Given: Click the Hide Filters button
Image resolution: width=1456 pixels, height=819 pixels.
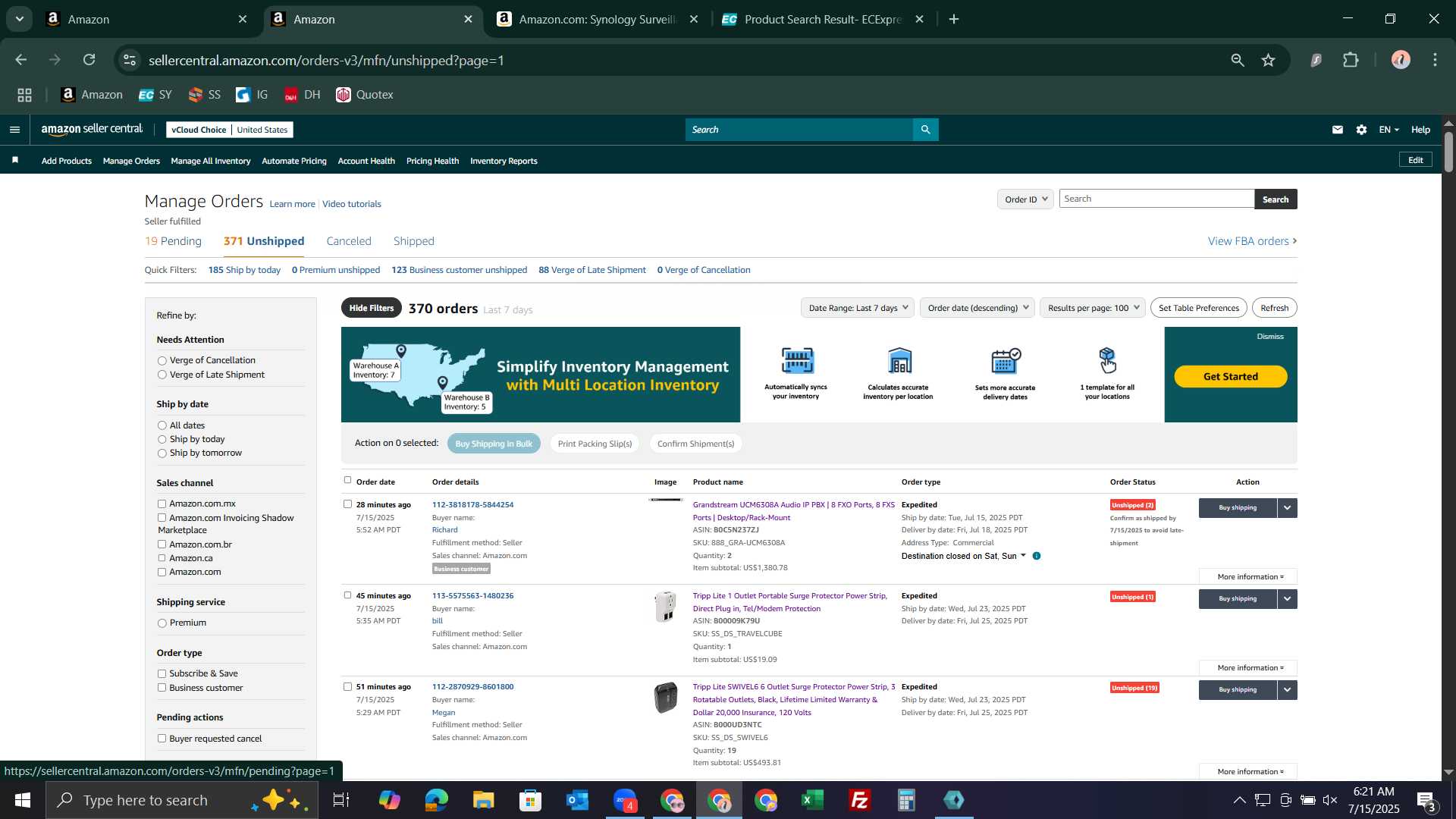Looking at the screenshot, I should pyautogui.click(x=372, y=308).
